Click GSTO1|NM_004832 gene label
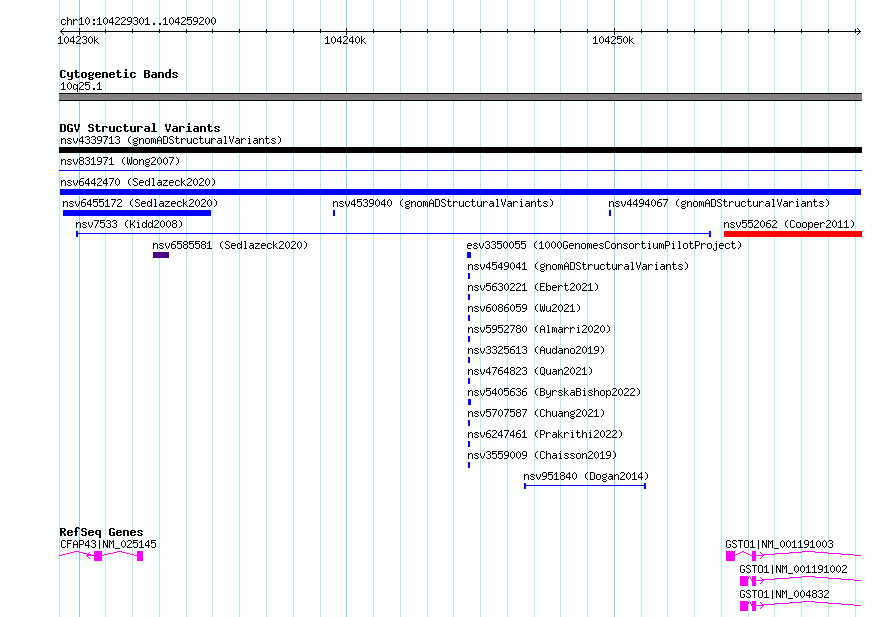Viewport: 890px width, 617px height. point(784,594)
